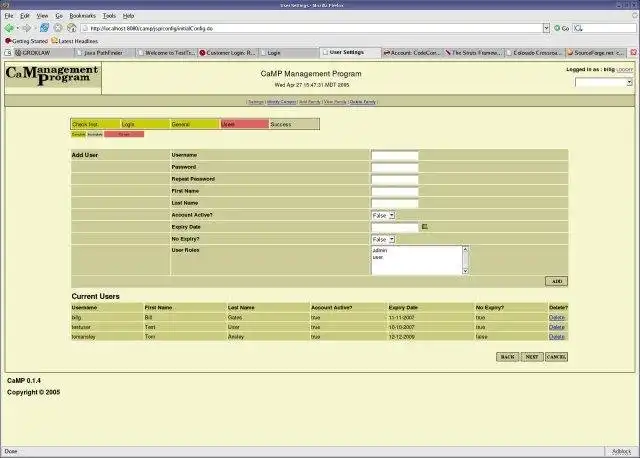Click the Logout link
This screenshot has width=640, height=458.
[x=625, y=70]
